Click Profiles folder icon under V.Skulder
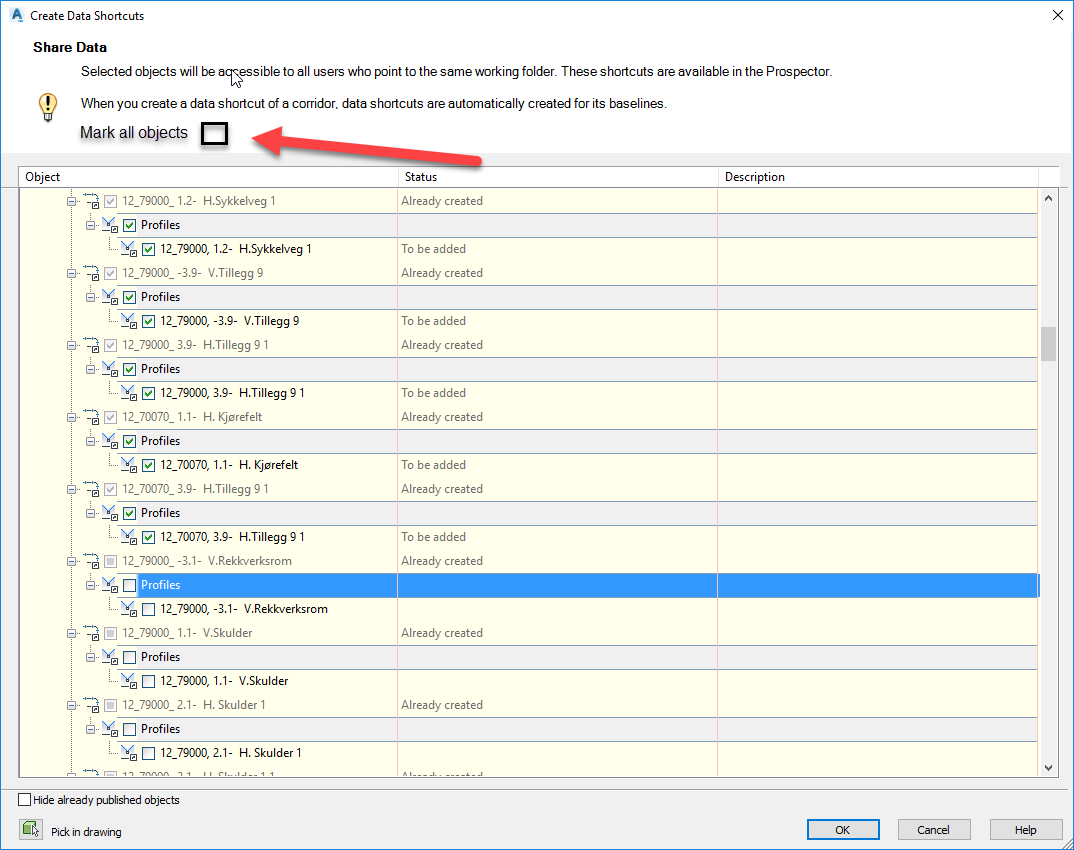 pos(110,657)
